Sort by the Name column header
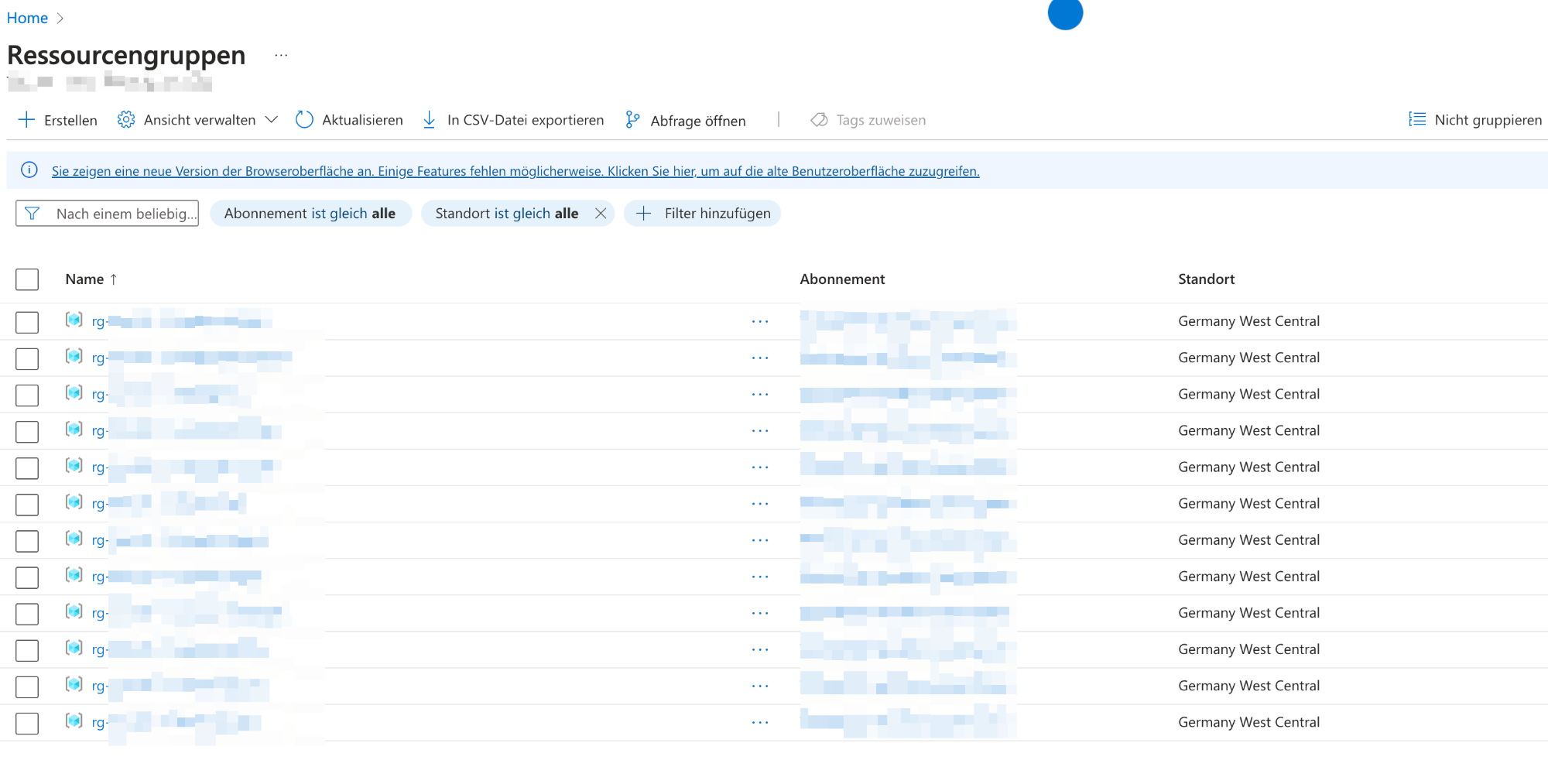The image size is (1548, 784). pyautogui.click(x=84, y=279)
